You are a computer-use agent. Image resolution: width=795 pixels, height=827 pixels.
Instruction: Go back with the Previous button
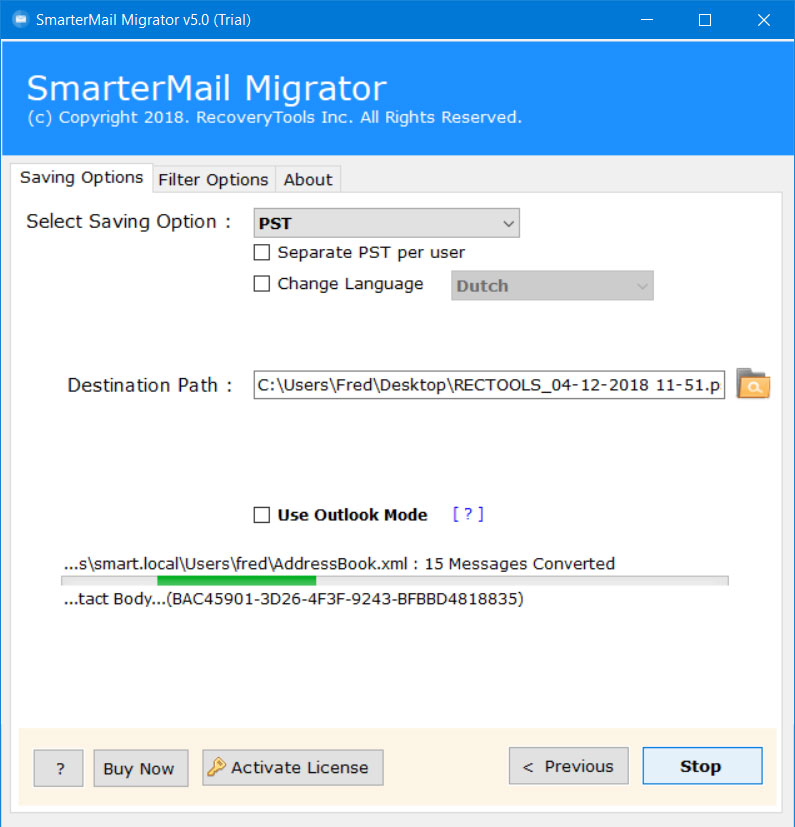(x=569, y=766)
